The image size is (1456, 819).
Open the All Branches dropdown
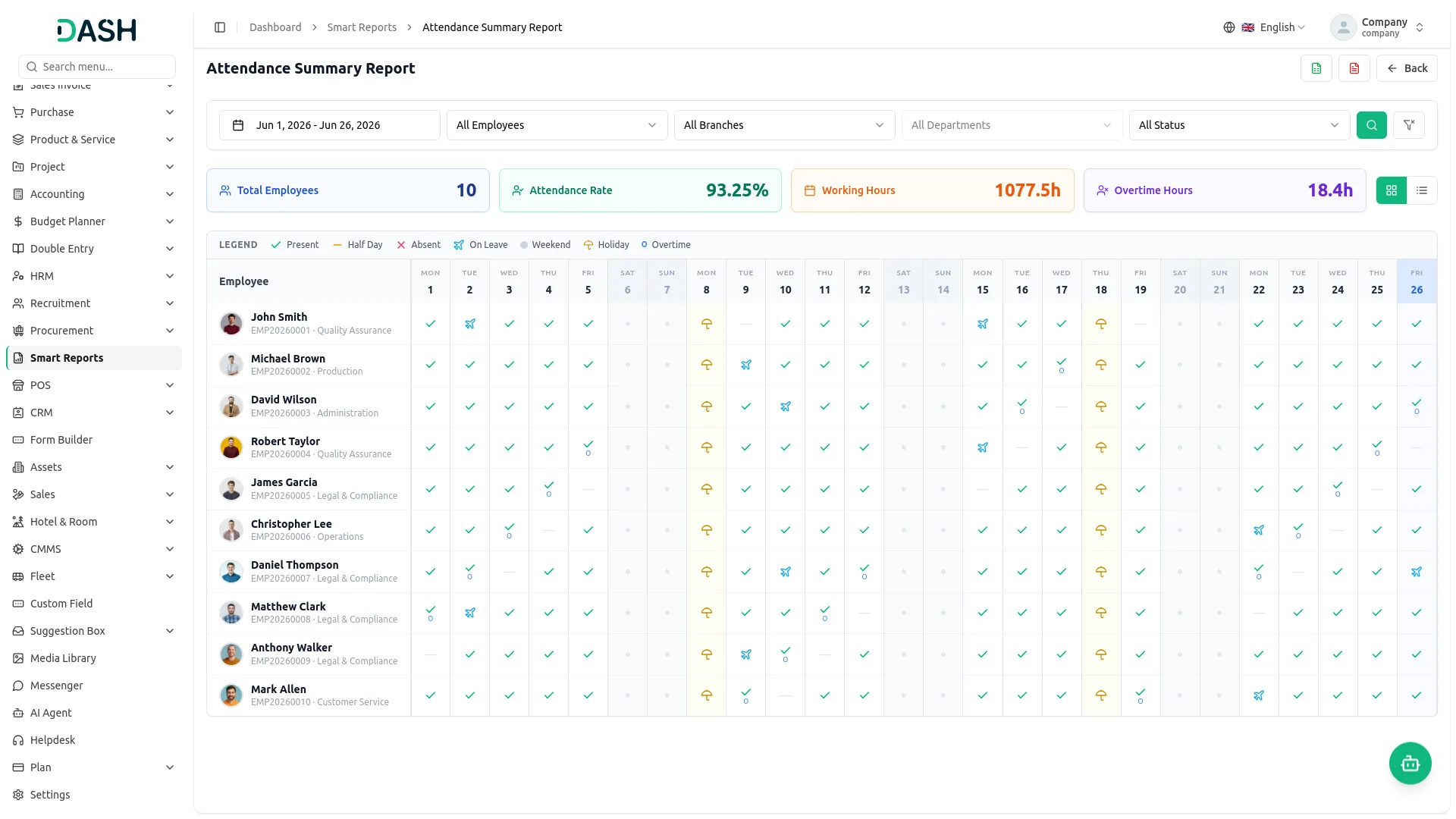784,125
